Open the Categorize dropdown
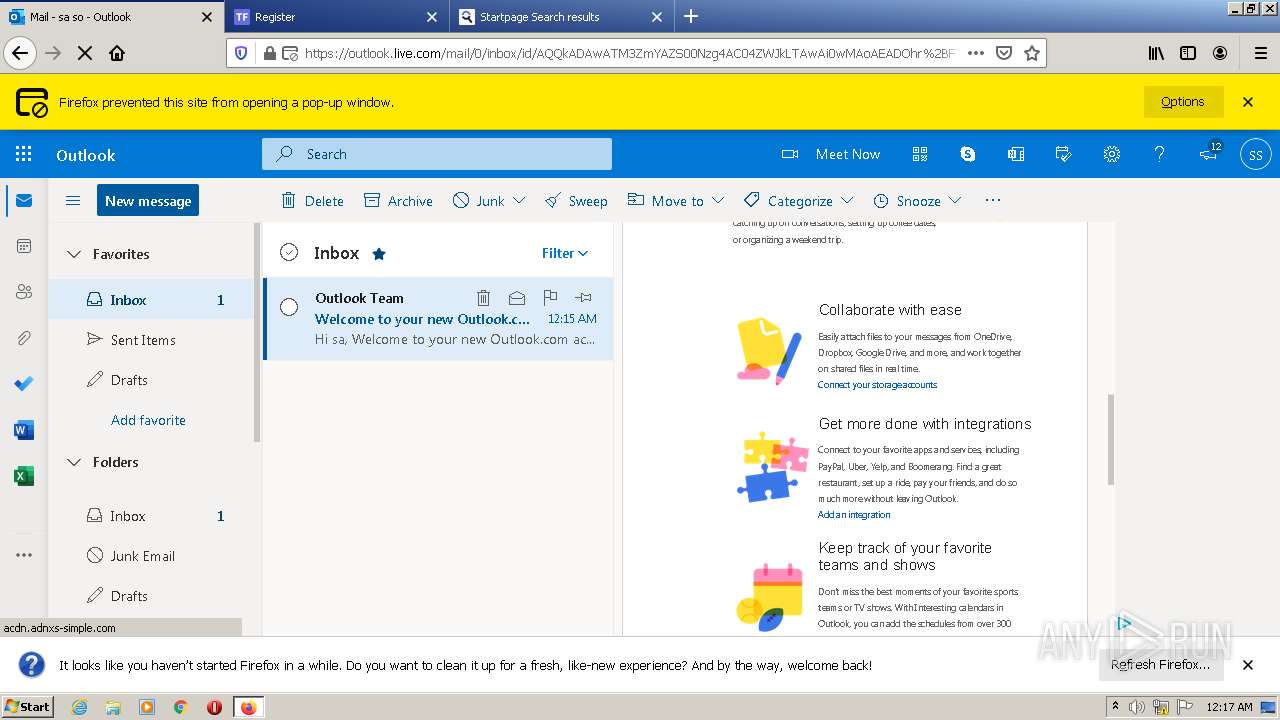The image size is (1280, 720). (798, 200)
